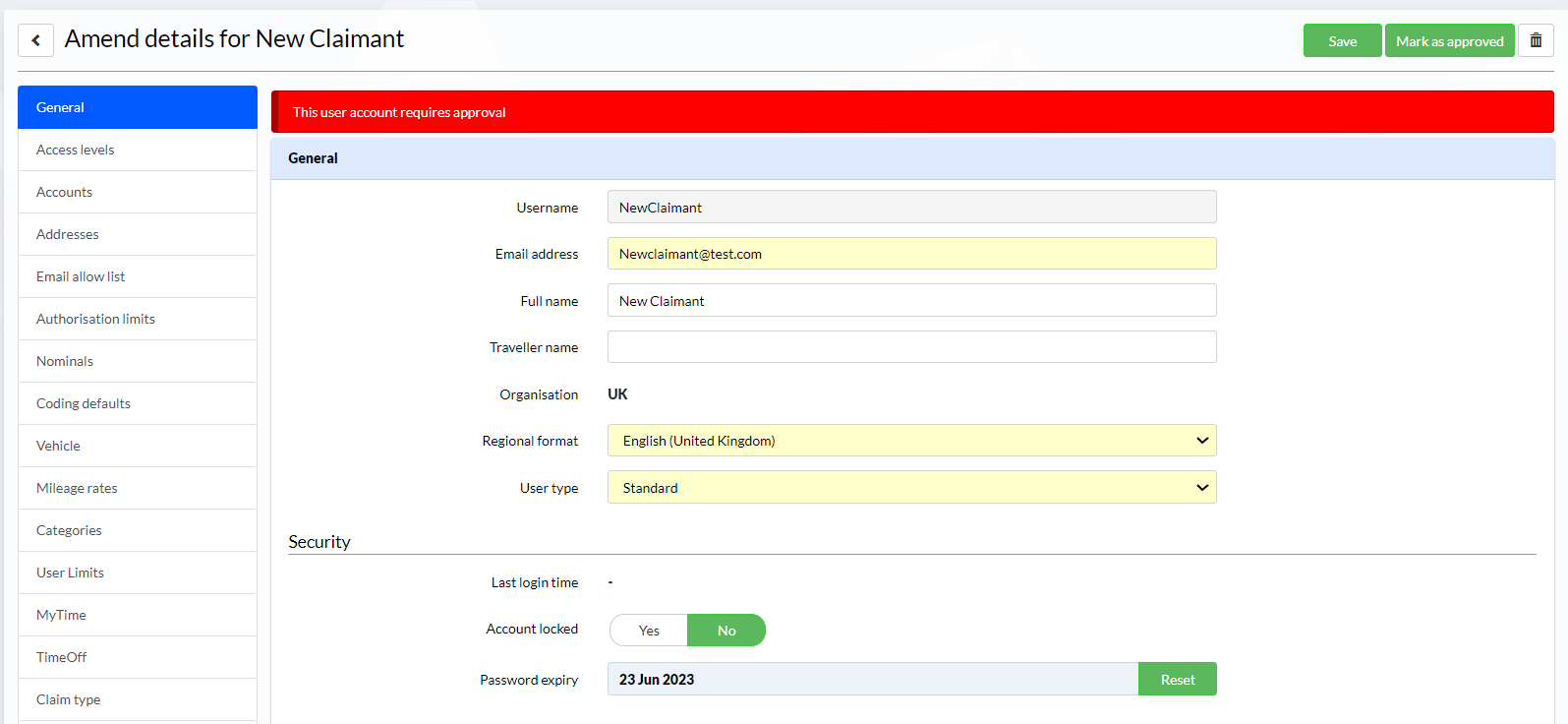Edit the Email address field
This screenshot has height=724, width=1568.
(912, 254)
